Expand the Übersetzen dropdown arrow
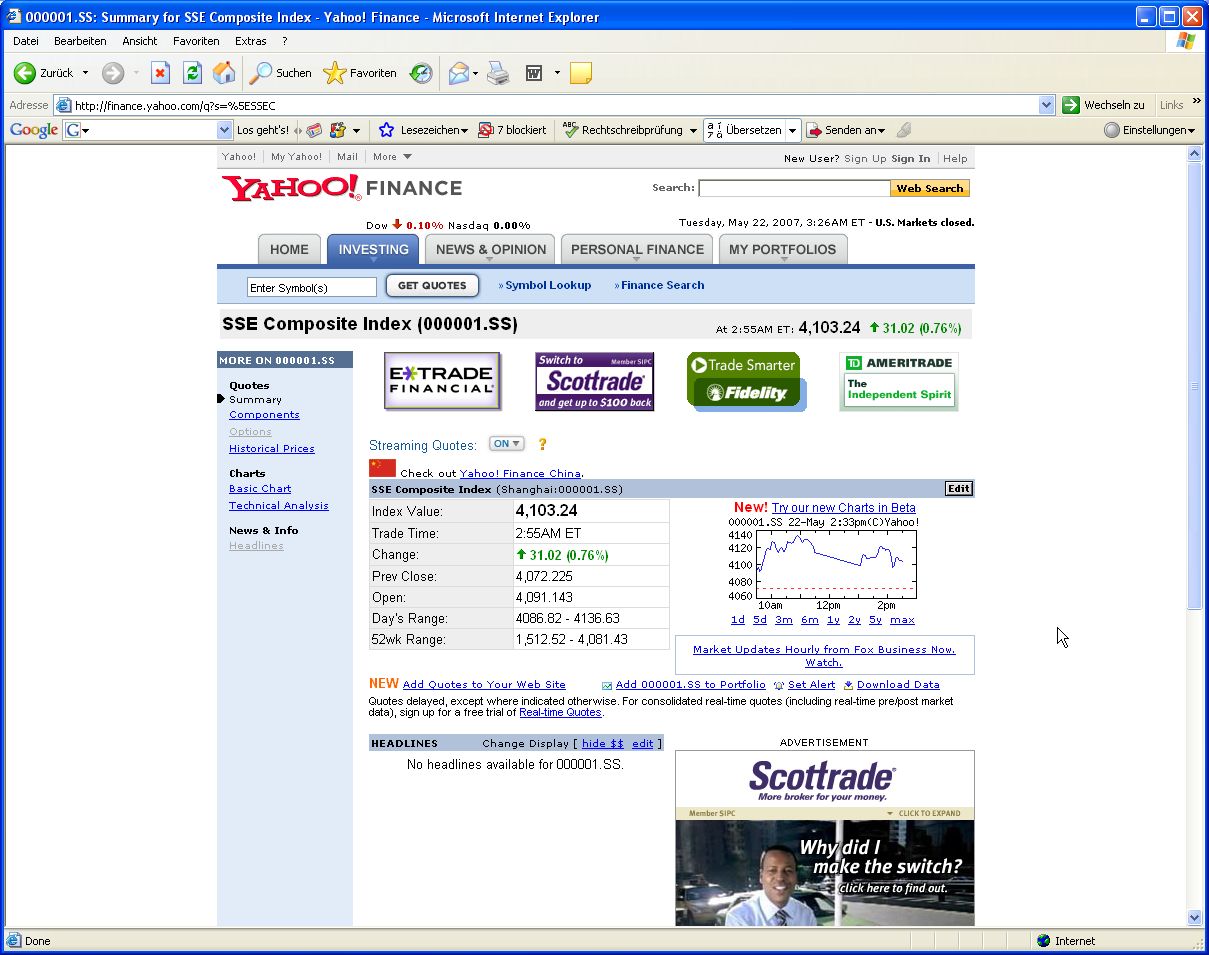 coord(793,130)
